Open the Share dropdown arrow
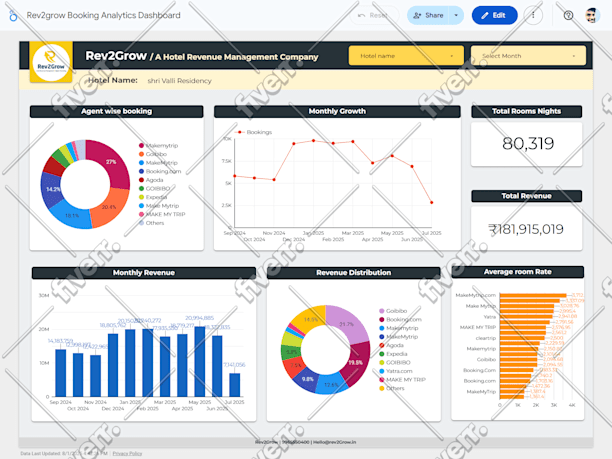 coord(456,15)
